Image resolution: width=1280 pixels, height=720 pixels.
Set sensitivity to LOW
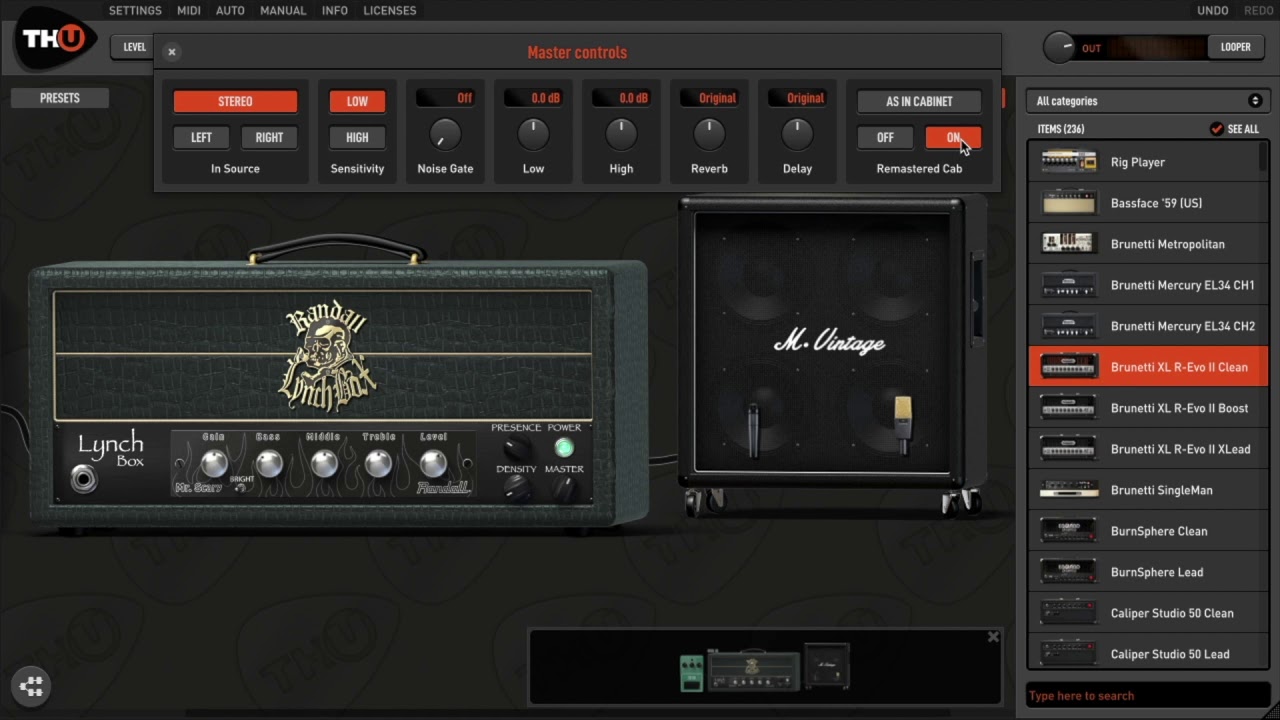tap(357, 101)
